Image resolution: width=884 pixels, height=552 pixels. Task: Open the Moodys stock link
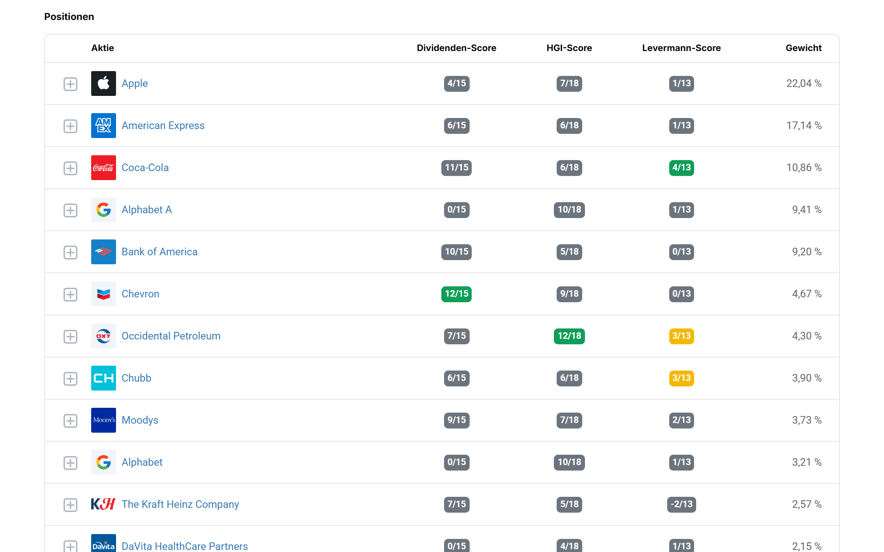click(x=140, y=420)
